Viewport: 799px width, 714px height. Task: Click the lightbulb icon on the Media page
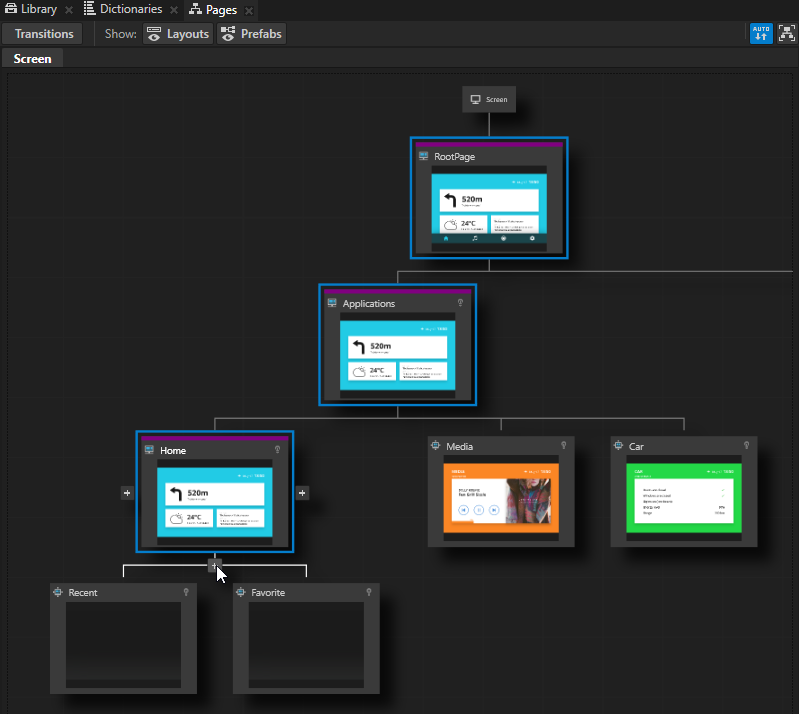[x=563, y=446]
